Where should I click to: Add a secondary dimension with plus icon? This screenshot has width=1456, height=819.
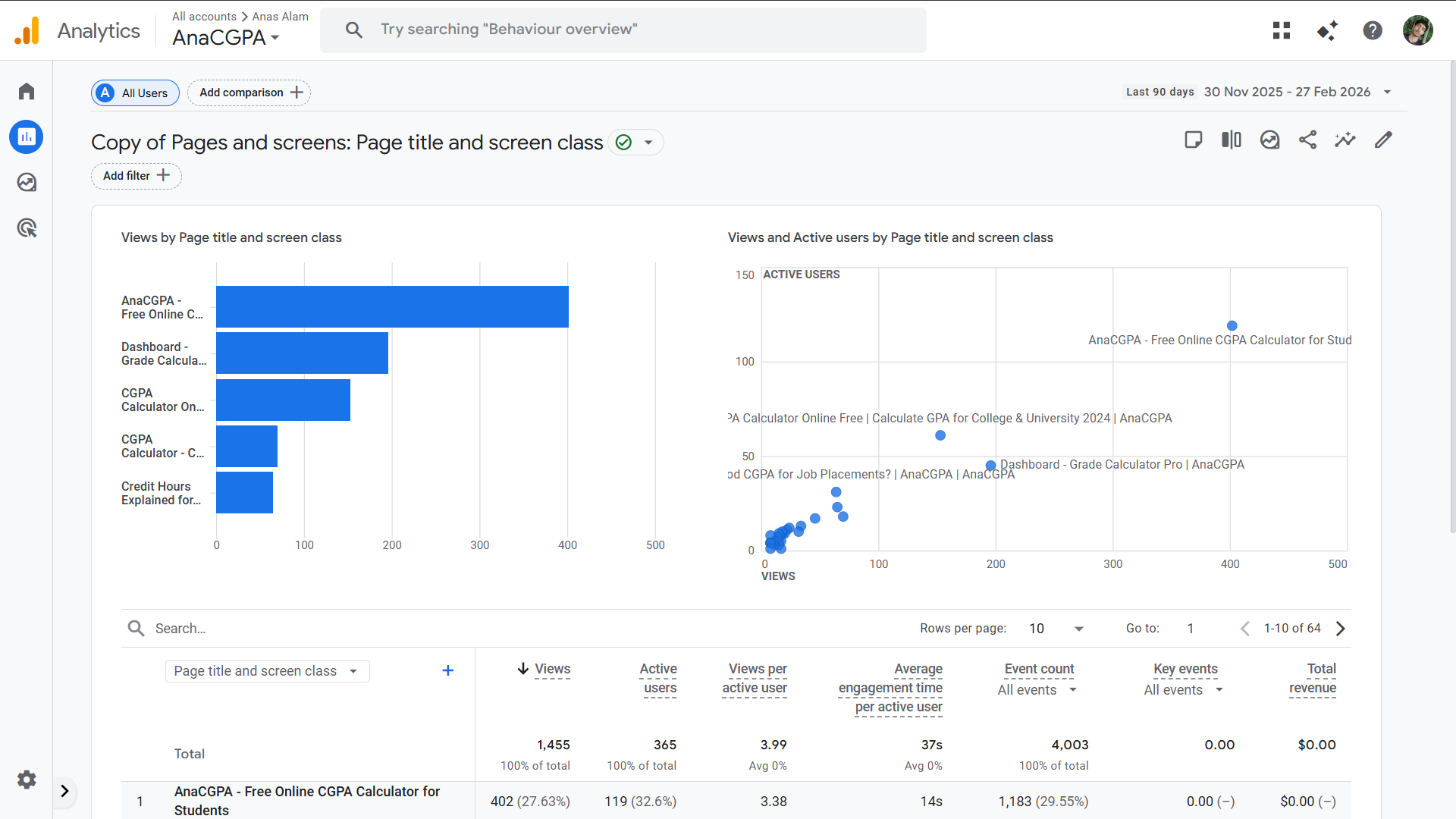pos(448,670)
